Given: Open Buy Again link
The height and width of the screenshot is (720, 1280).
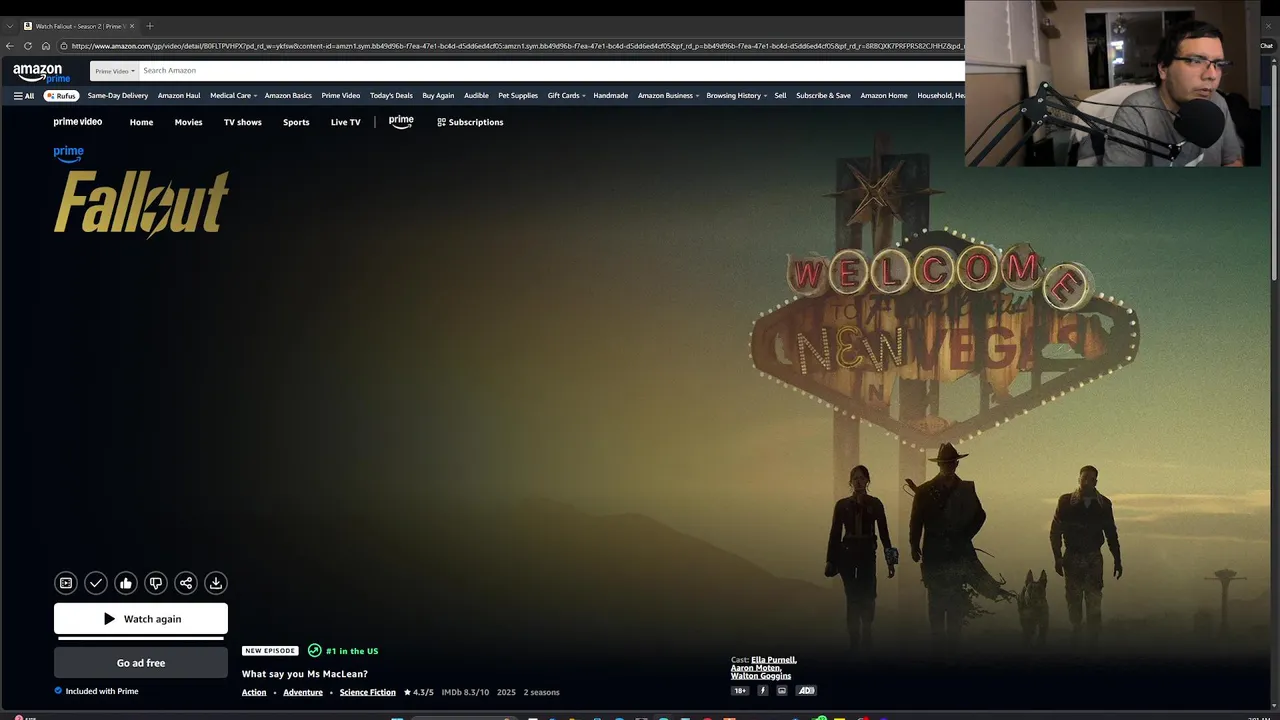Looking at the screenshot, I should [x=438, y=96].
